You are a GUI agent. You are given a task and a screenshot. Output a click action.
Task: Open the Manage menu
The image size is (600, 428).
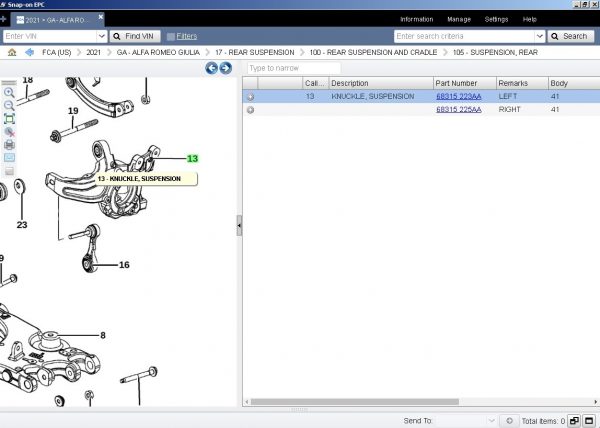pos(459,19)
